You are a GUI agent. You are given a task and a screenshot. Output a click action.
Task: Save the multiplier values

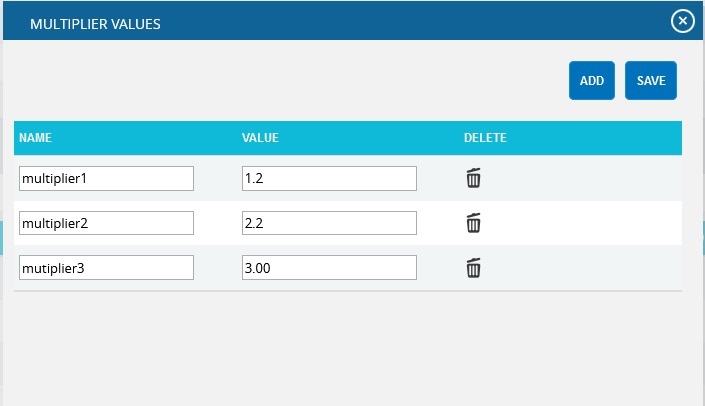click(651, 80)
